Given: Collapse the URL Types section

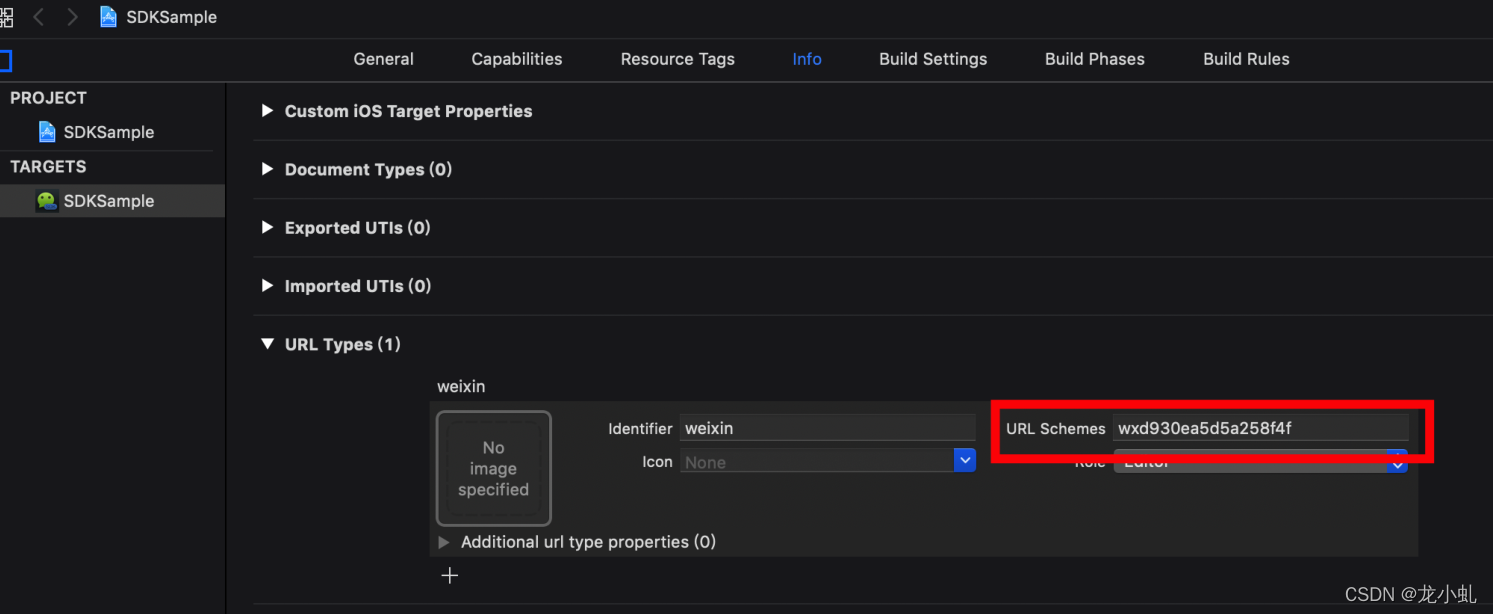Looking at the screenshot, I should tap(267, 344).
